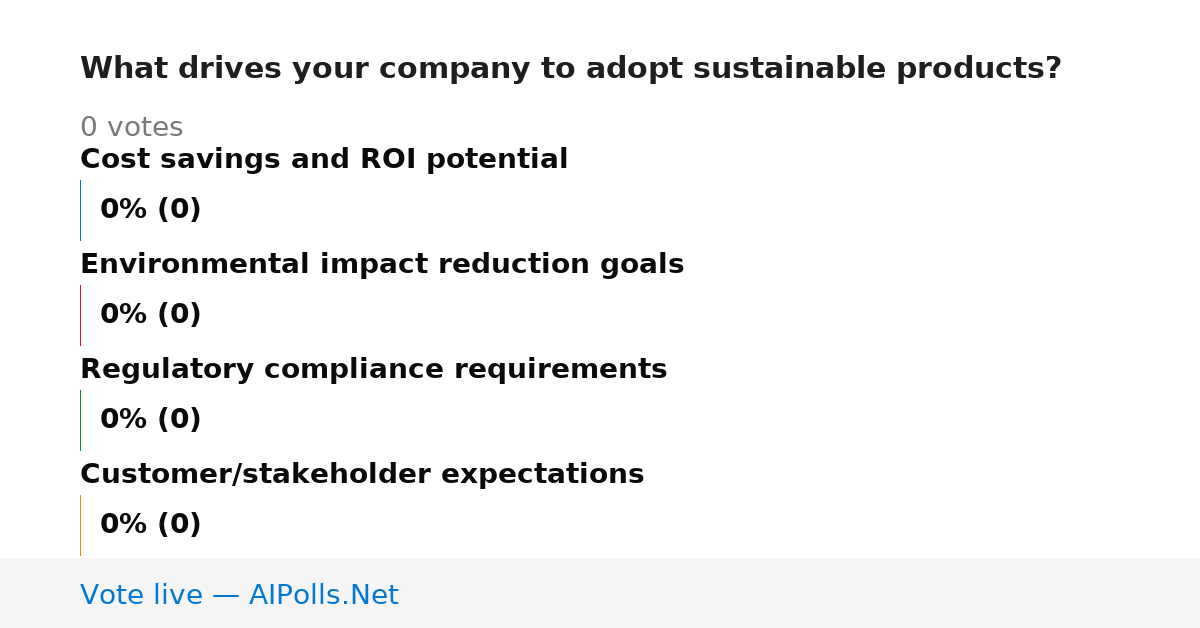
Task: Click the poll question title text
Action: (x=571, y=69)
